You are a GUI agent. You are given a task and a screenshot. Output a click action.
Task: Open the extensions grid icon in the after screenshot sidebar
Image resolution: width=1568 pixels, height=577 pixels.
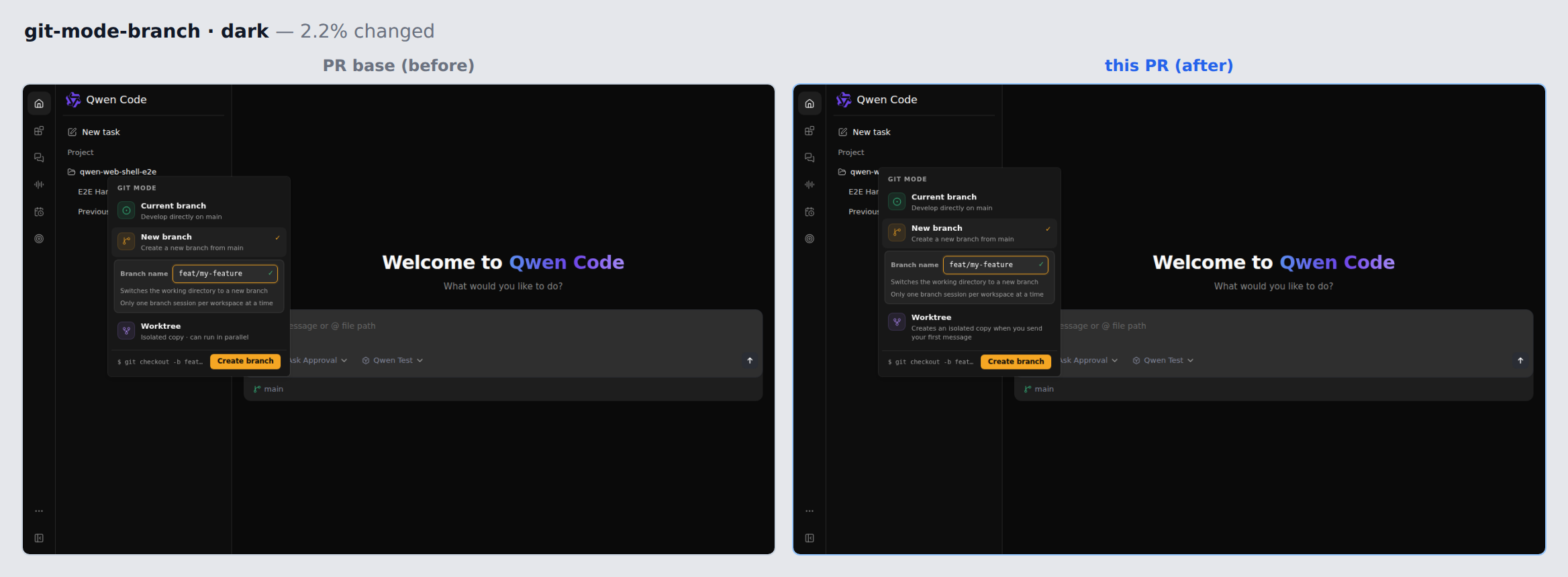coord(810,131)
